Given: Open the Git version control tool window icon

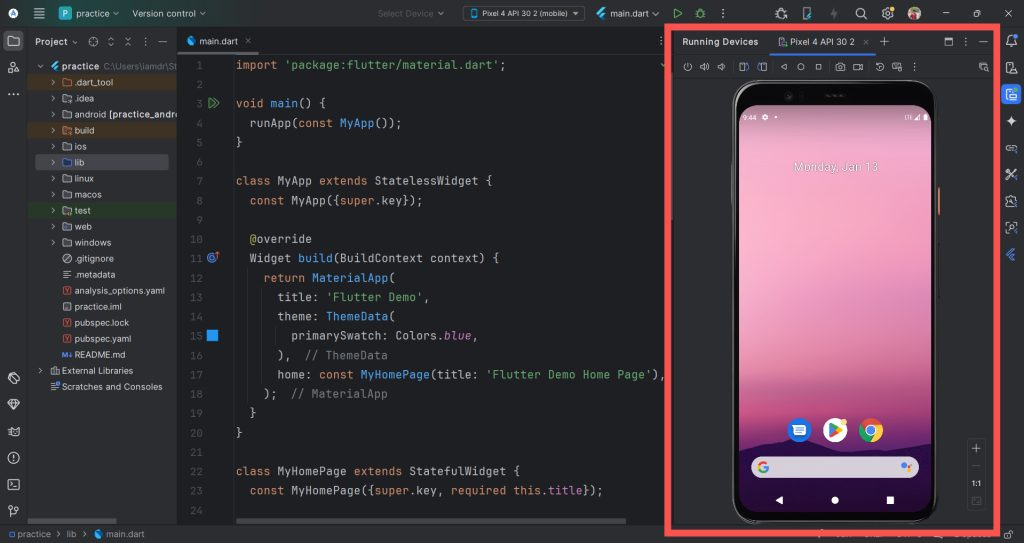Looking at the screenshot, I should tap(13, 511).
